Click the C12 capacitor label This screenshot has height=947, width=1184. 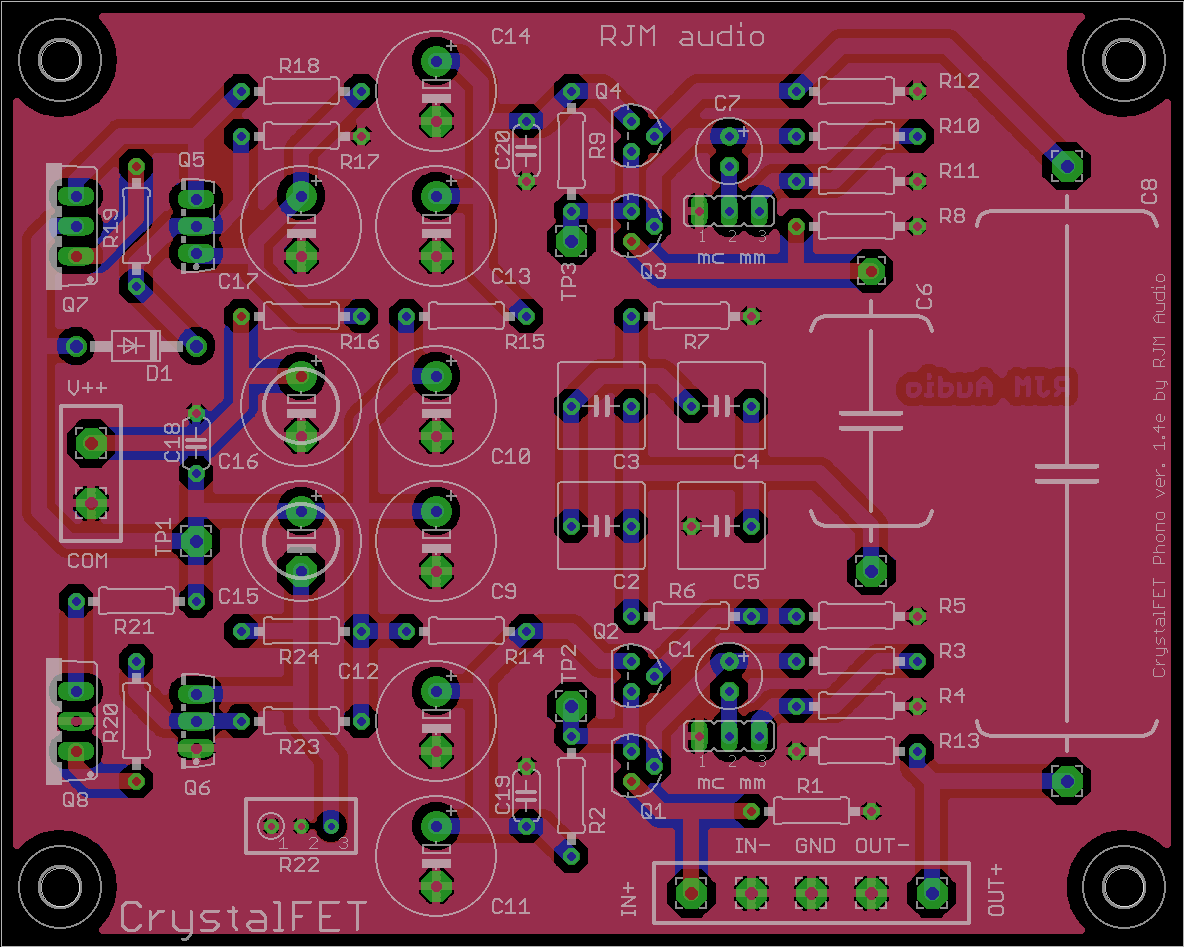(x=358, y=671)
